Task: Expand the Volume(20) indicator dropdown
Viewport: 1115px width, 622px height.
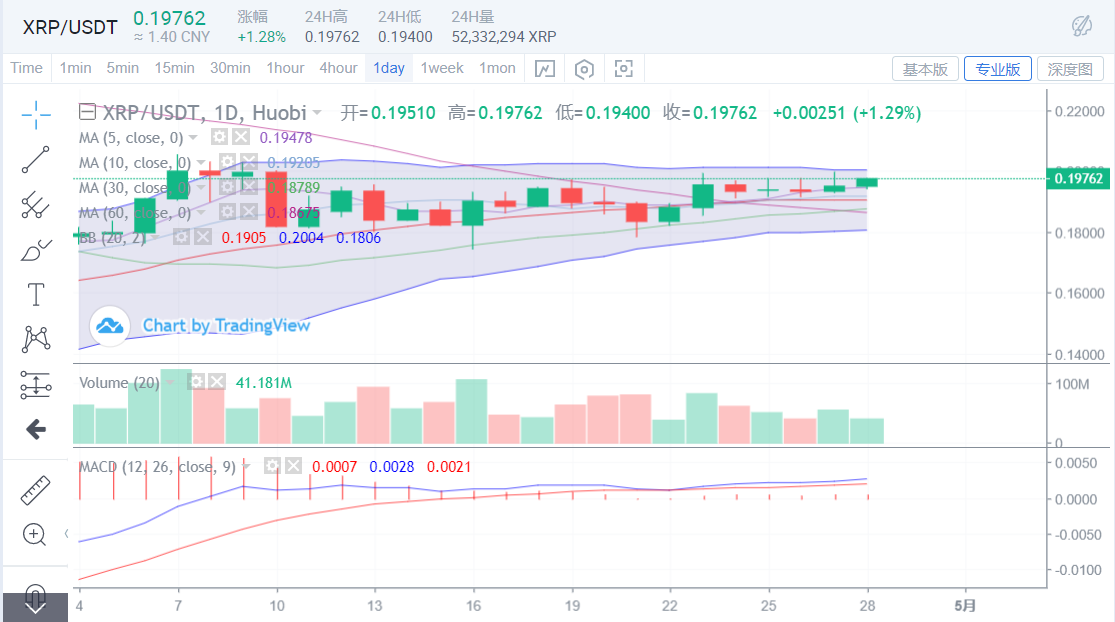Action: [170, 382]
